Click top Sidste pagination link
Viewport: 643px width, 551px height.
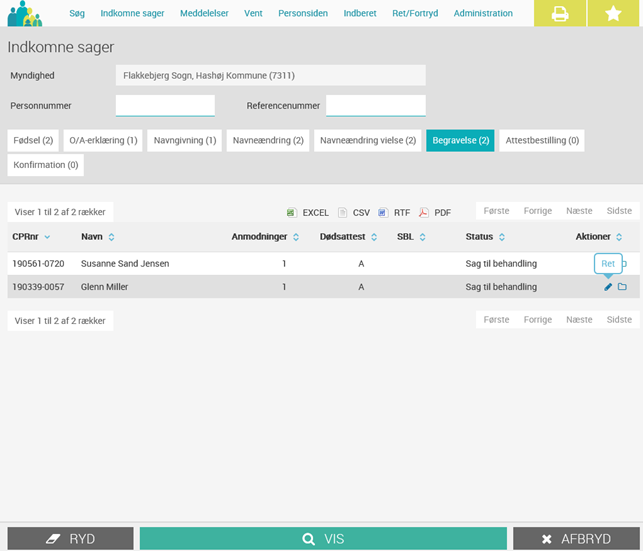pos(619,211)
